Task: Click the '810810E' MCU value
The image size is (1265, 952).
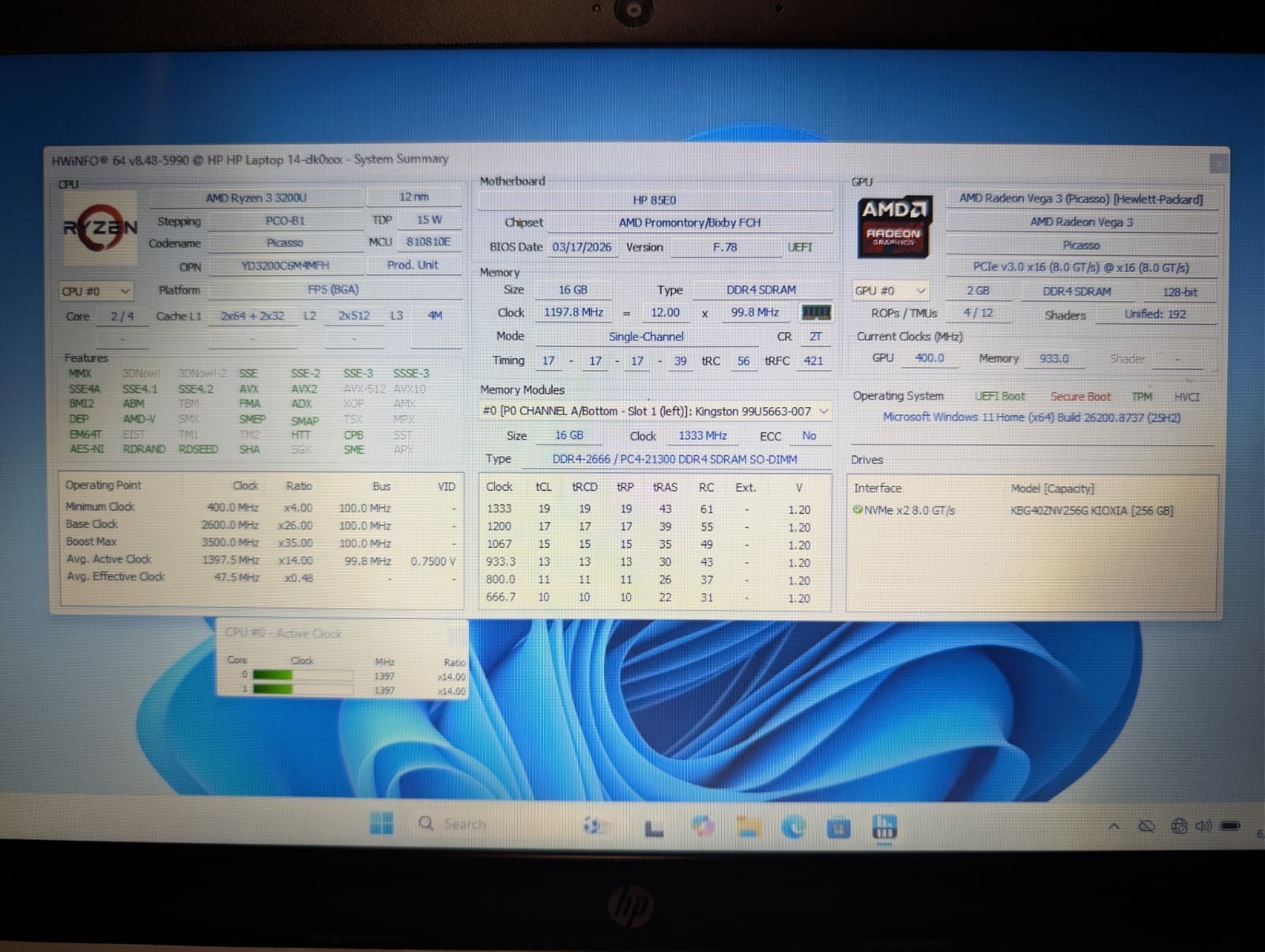Action: [x=429, y=242]
